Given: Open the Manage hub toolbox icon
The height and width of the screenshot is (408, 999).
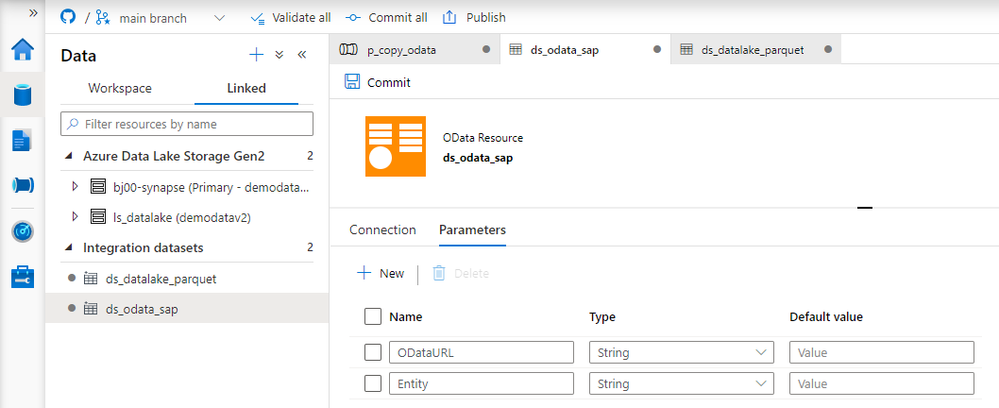Looking at the screenshot, I should pyautogui.click(x=22, y=276).
